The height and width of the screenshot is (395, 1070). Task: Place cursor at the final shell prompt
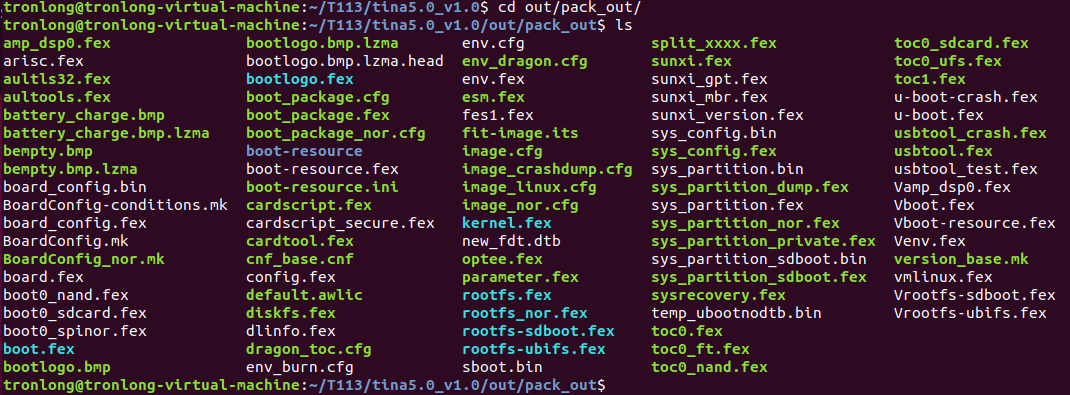pos(611,385)
